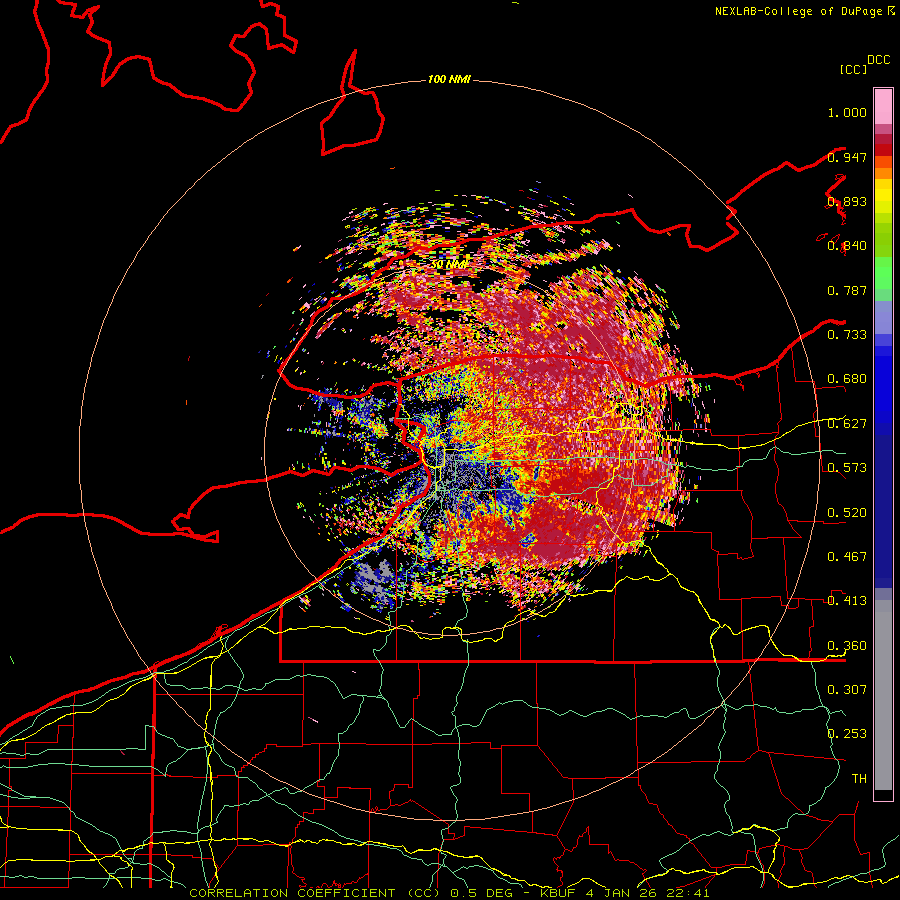Click the 0.787 scale value
900x900 pixels.
(x=847, y=290)
